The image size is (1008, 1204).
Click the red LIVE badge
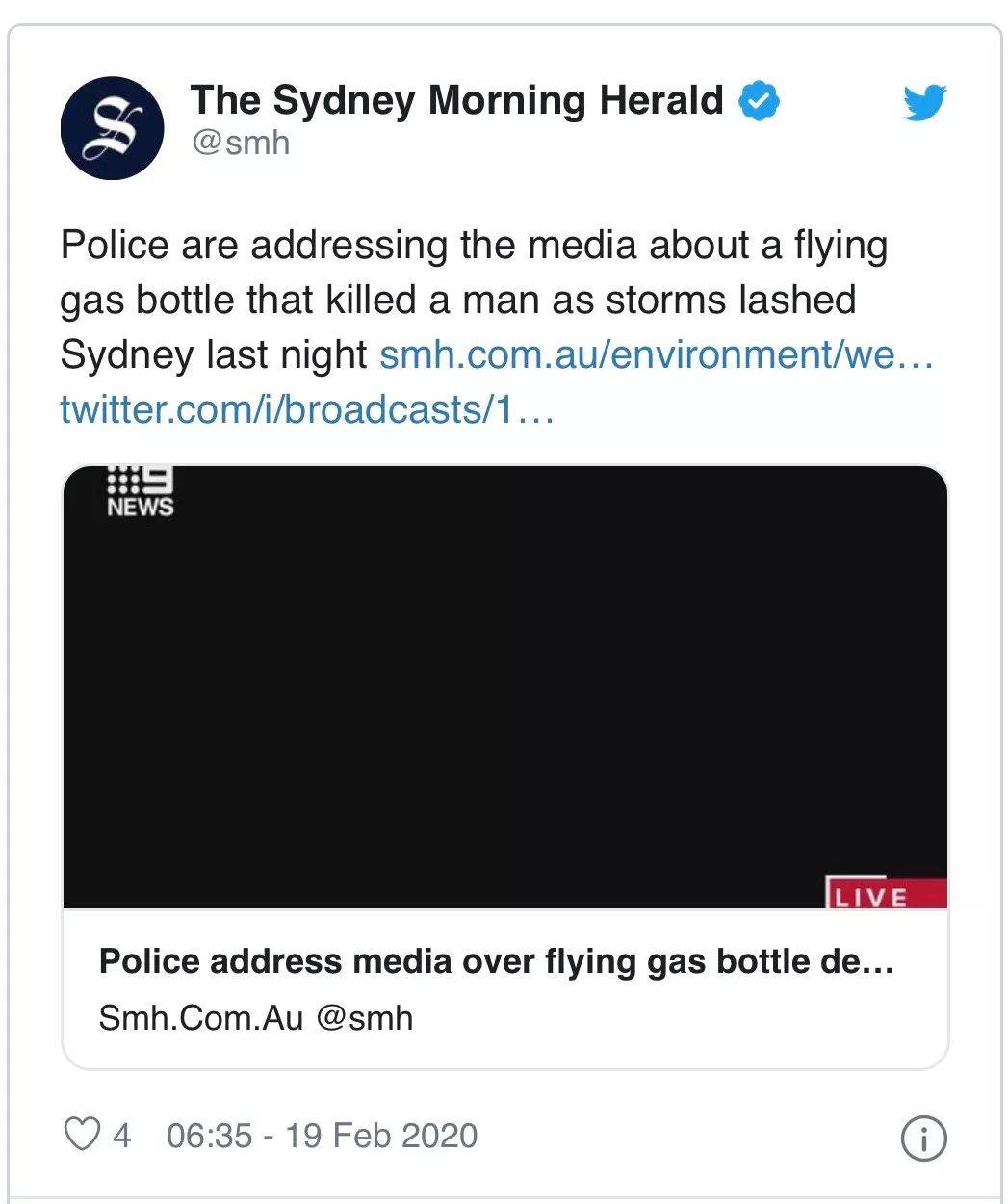887,893
